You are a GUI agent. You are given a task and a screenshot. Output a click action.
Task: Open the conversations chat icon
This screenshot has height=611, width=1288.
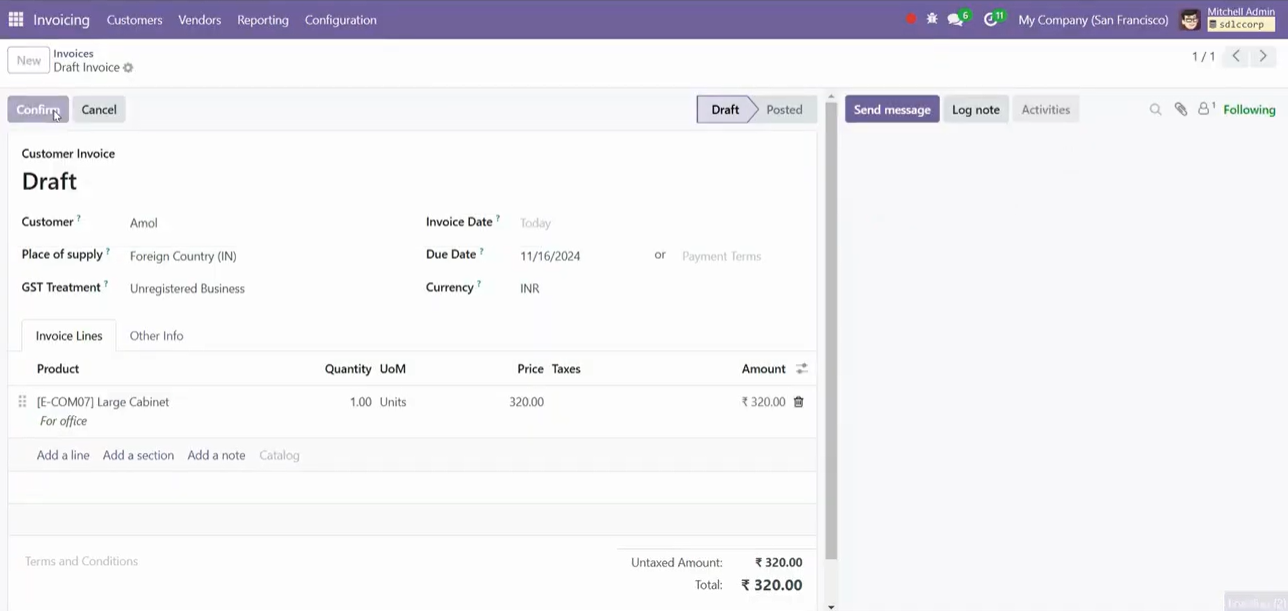(957, 19)
